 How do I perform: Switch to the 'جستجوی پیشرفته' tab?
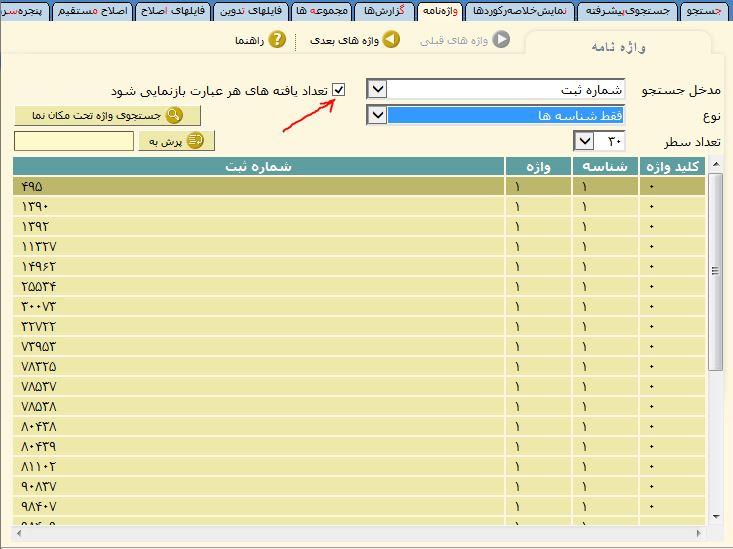[x=628, y=11]
